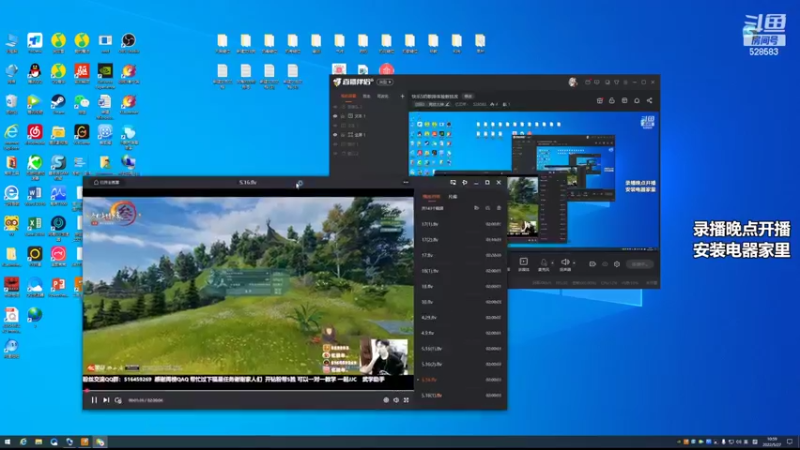
Task: Toggle eye of the third source row
Action: click(335, 126)
